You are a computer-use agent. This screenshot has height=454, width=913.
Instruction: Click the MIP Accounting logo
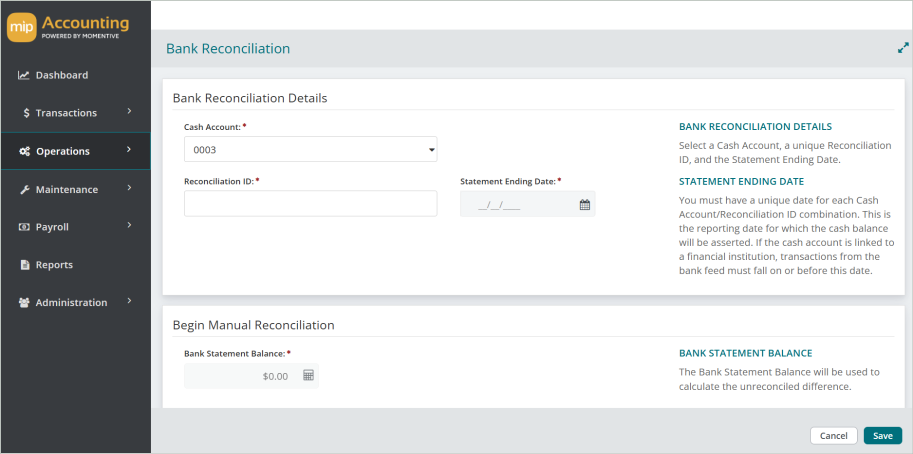point(68,28)
